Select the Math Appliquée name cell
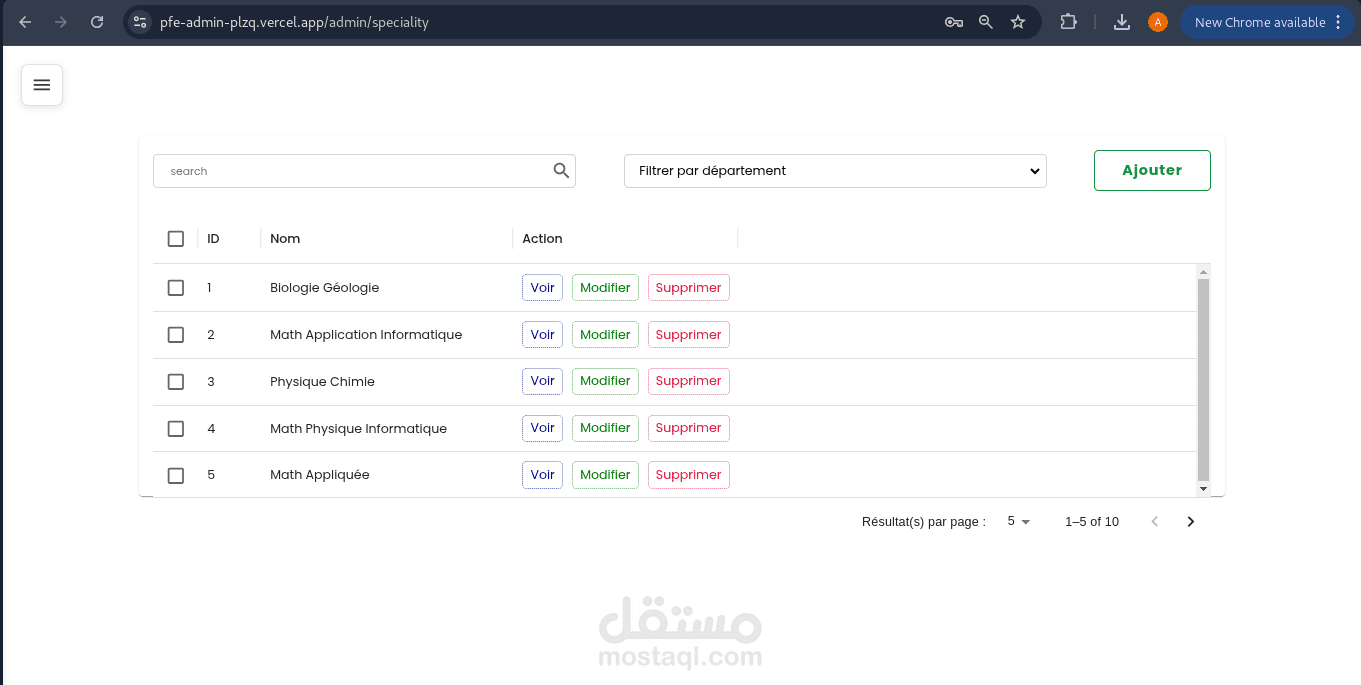The height and width of the screenshot is (685, 1361). [320, 475]
